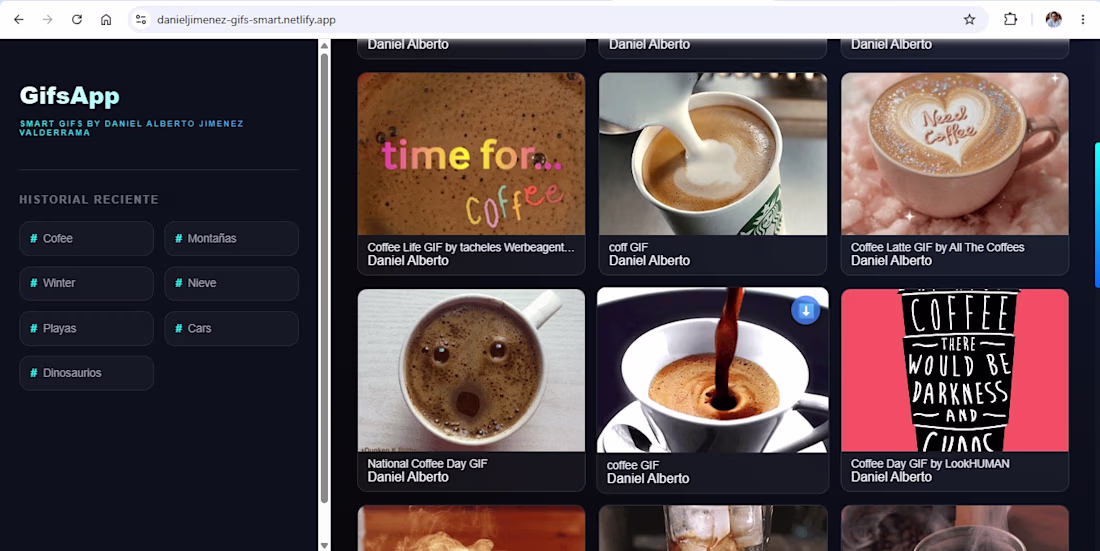Download the coffee GIF with blue arrow

(x=805, y=310)
